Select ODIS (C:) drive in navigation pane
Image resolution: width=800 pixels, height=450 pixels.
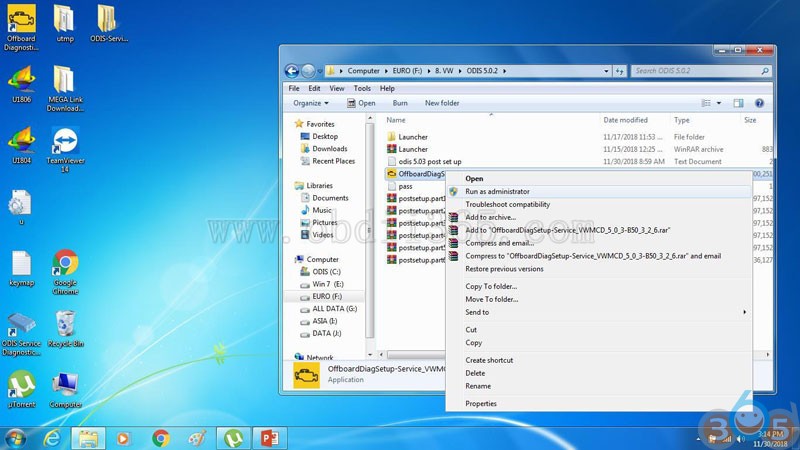click(x=327, y=272)
